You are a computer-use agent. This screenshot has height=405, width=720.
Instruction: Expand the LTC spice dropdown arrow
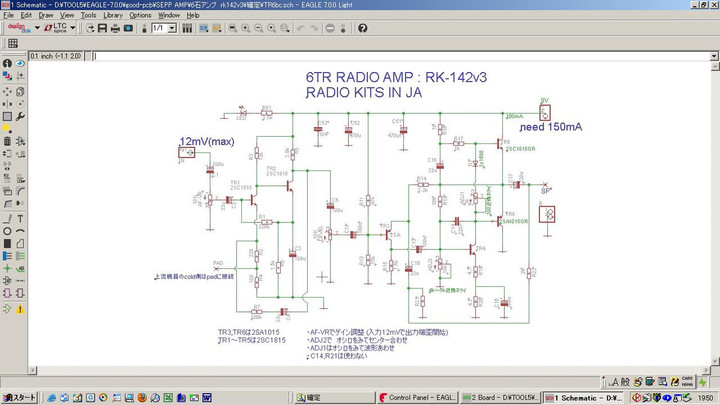tap(72, 27)
